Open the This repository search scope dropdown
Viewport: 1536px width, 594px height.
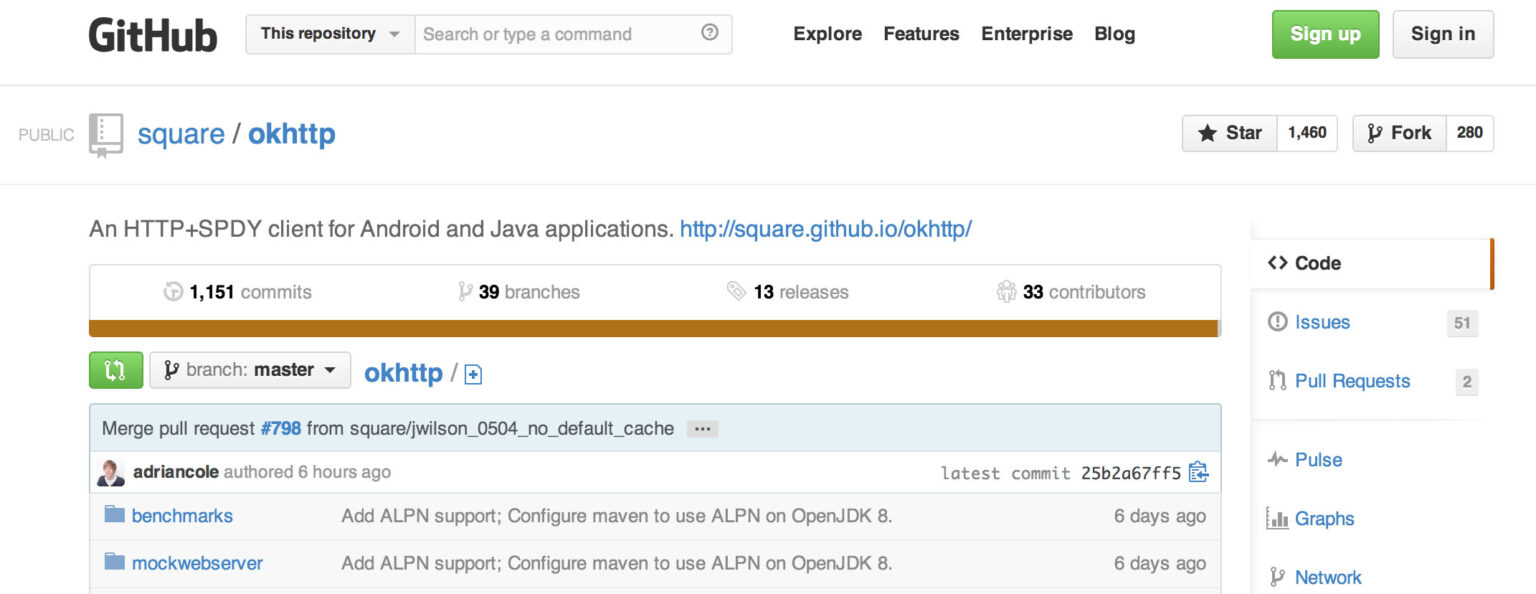pos(330,34)
